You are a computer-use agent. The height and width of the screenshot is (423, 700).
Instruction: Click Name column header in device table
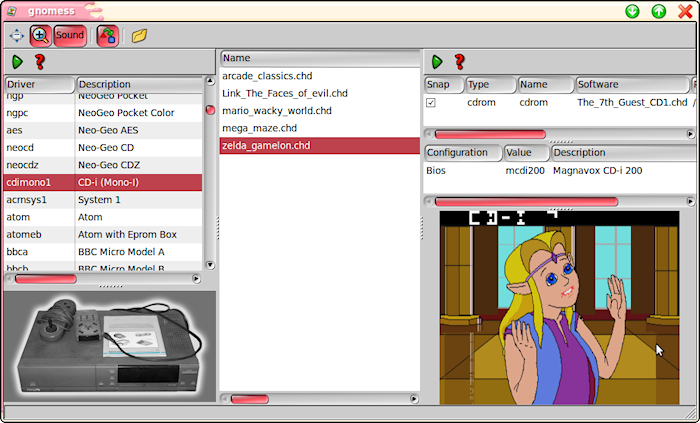546,84
